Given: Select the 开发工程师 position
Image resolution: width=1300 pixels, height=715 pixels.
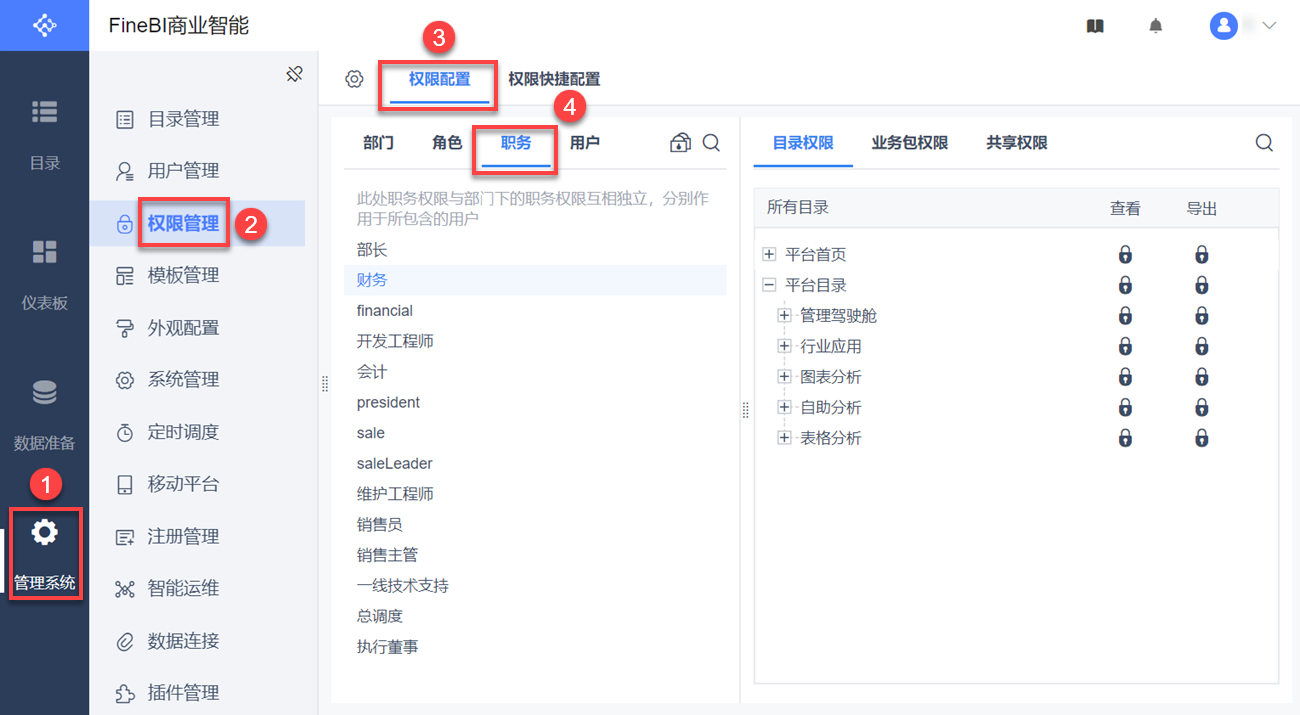Looking at the screenshot, I should tap(395, 341).
